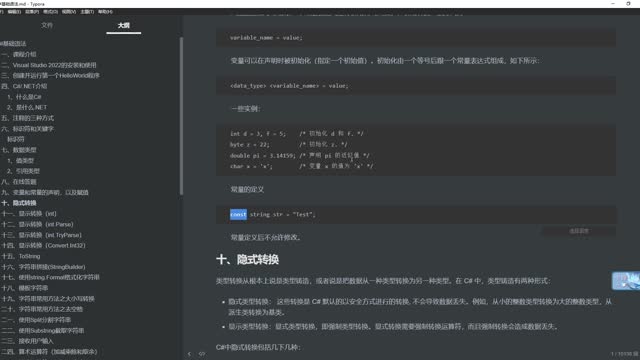Go to outline item 一、课程介绍
The width and height of the screenshot is (640, 360).
(x=19, y=54)
